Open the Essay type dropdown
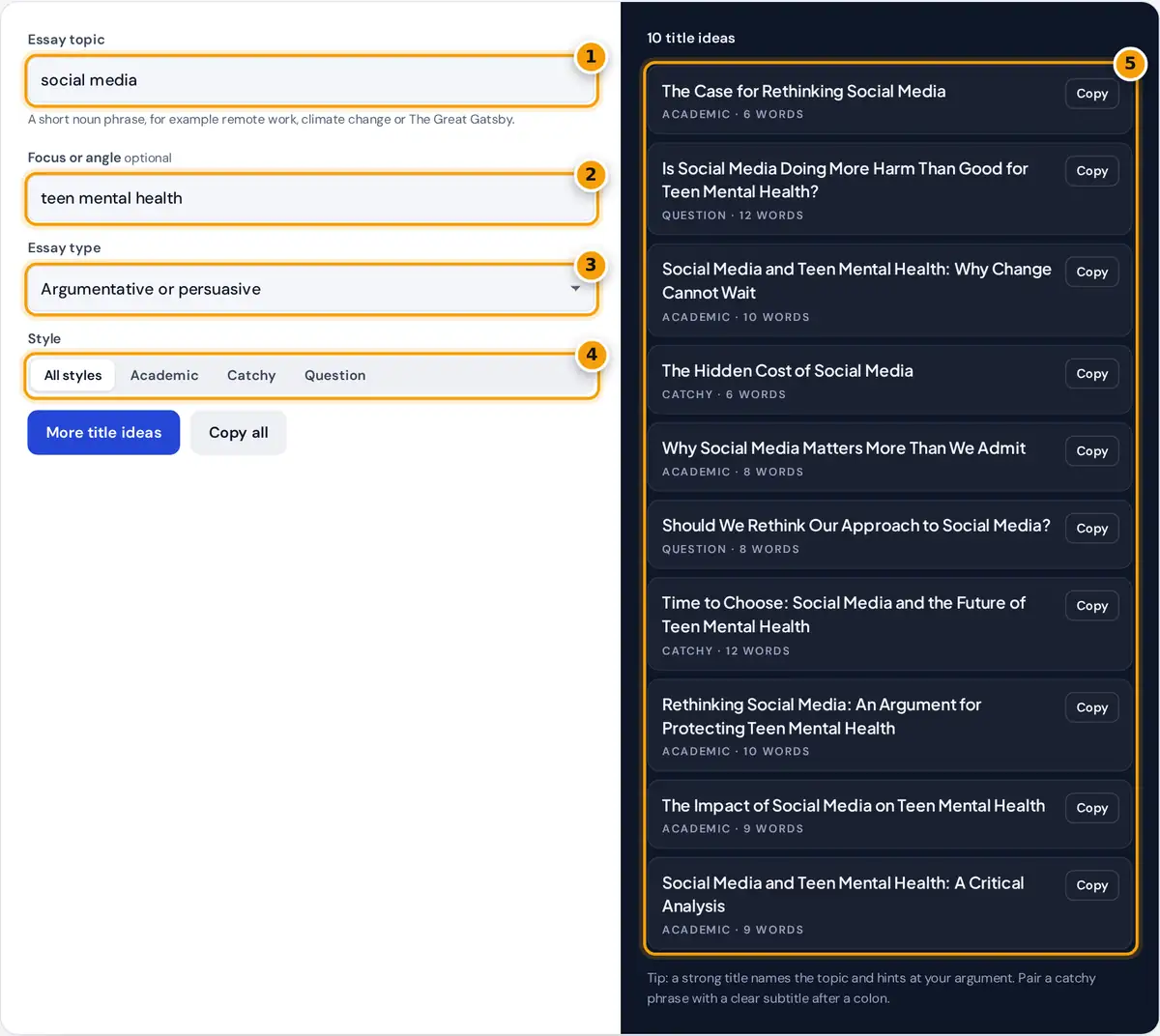Viewport: 1160px width, 1036px height. click(311, 289)
